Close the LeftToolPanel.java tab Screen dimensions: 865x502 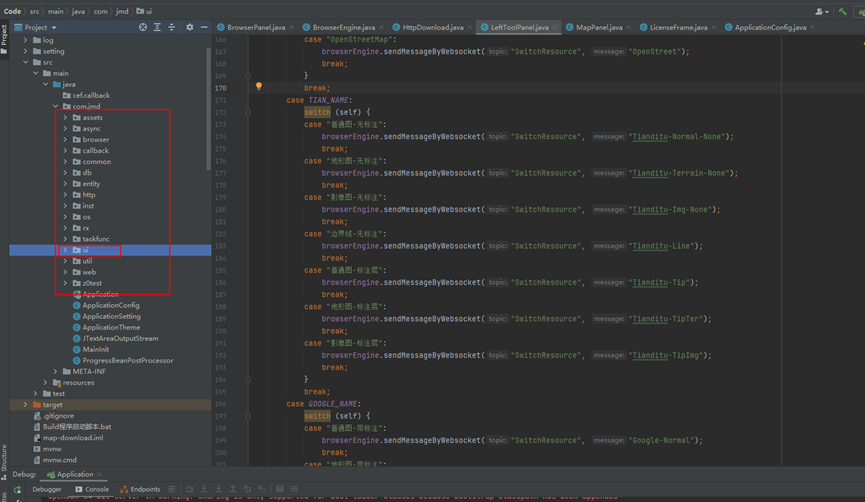click(554, 28)
